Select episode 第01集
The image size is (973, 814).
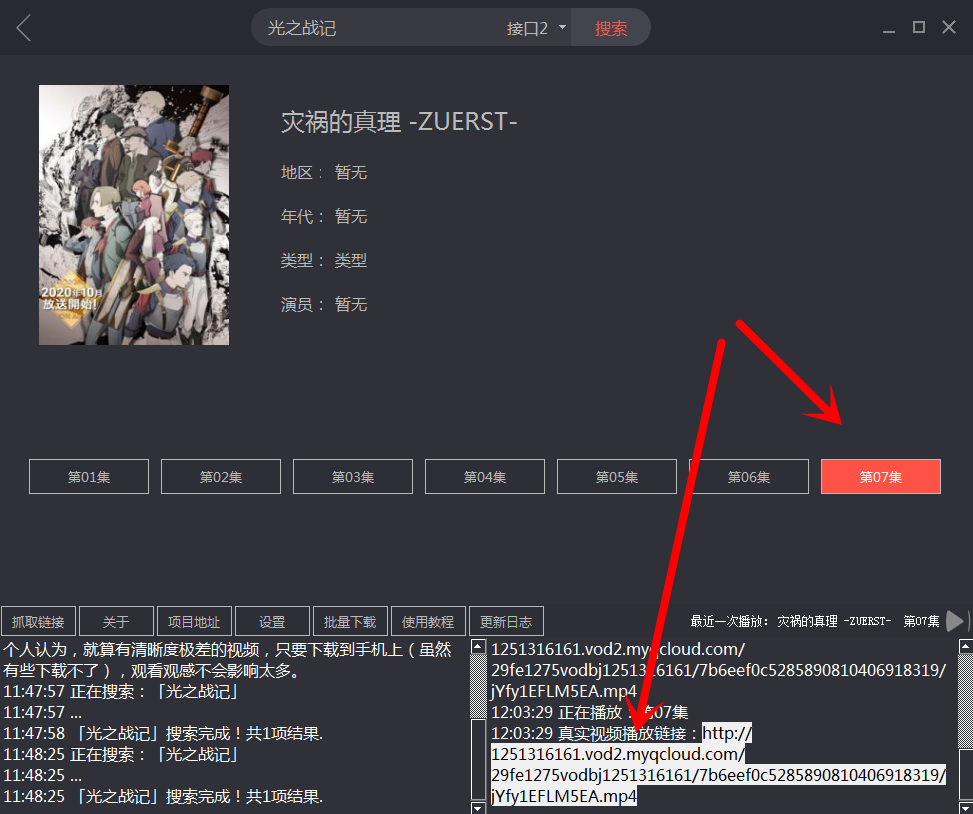89,476
